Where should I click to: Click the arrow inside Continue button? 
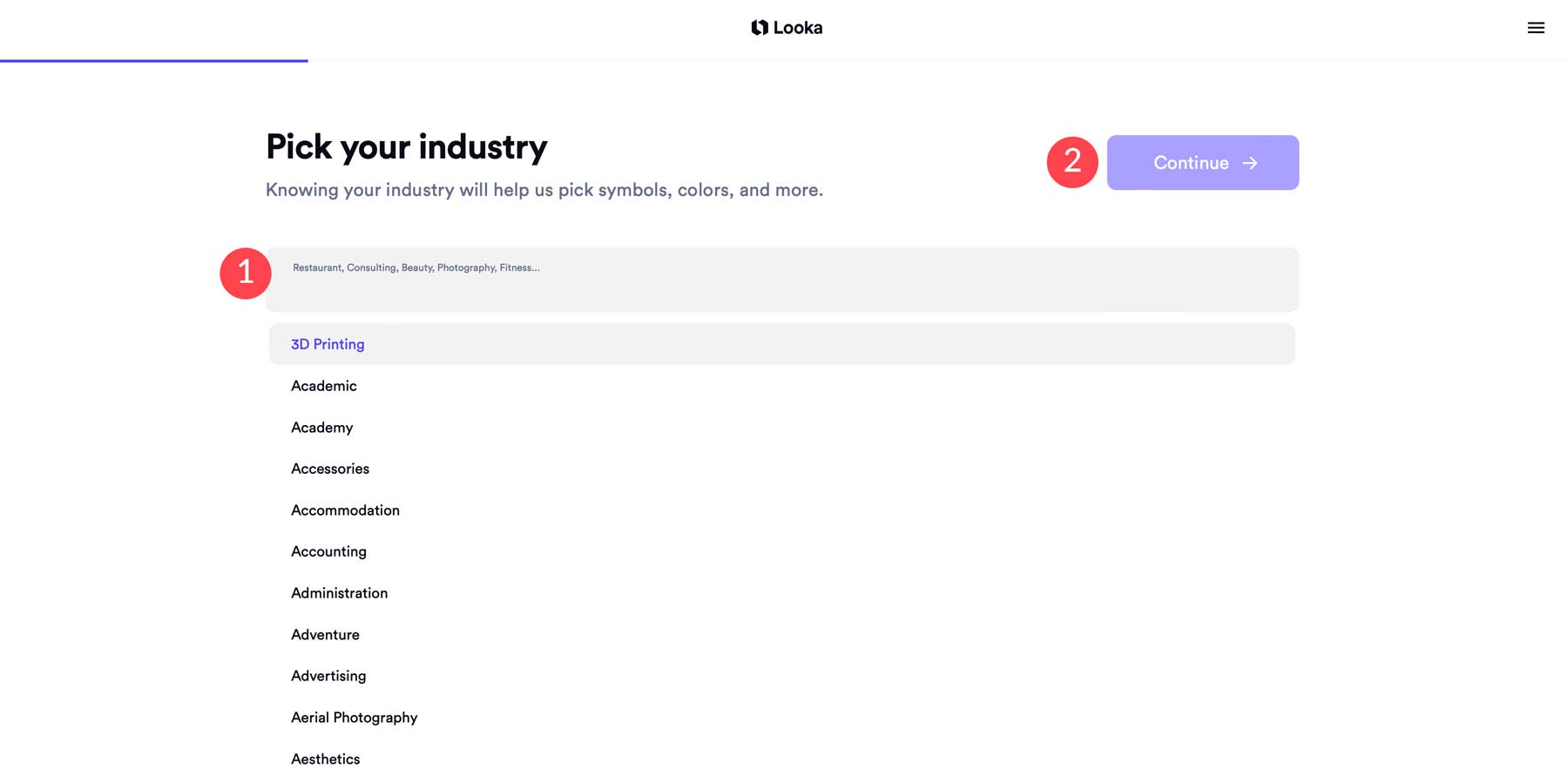tap(1251, 162)
